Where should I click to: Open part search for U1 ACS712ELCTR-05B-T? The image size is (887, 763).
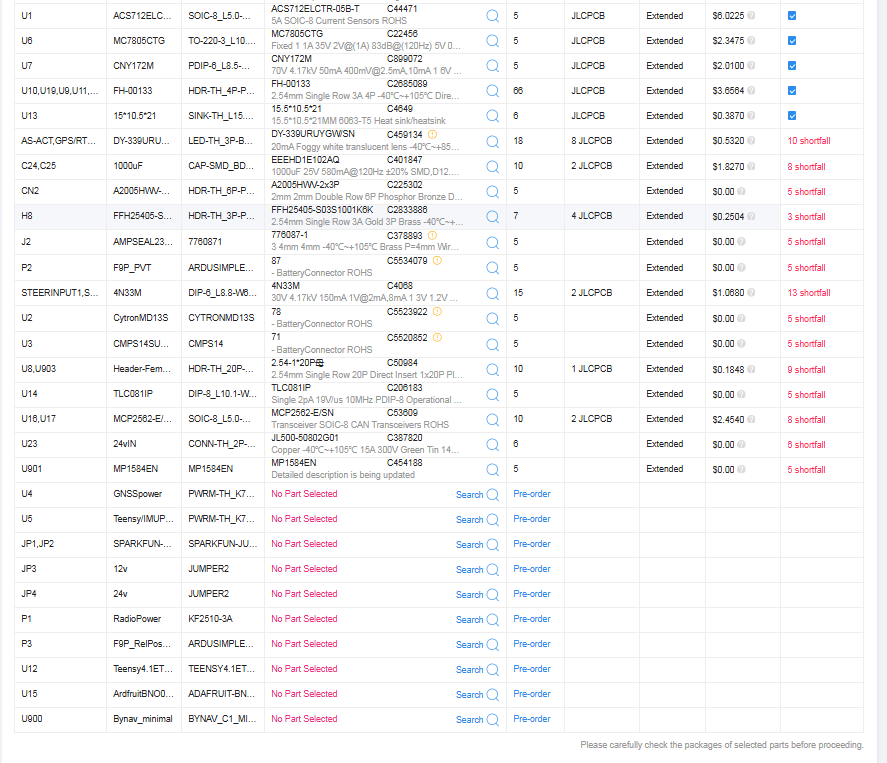click(493, 16)
